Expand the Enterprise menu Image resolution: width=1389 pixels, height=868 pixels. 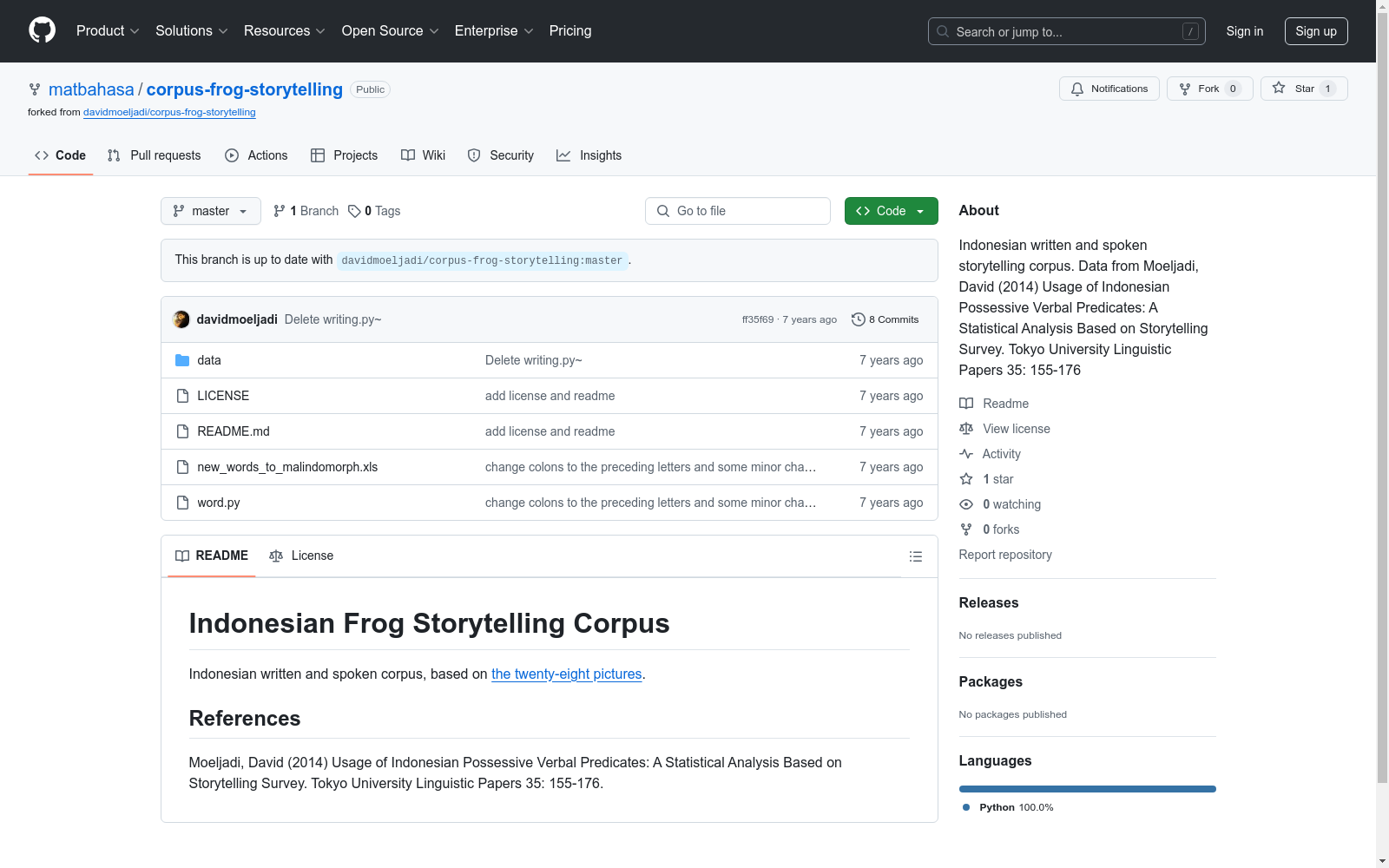click(494, 31)
